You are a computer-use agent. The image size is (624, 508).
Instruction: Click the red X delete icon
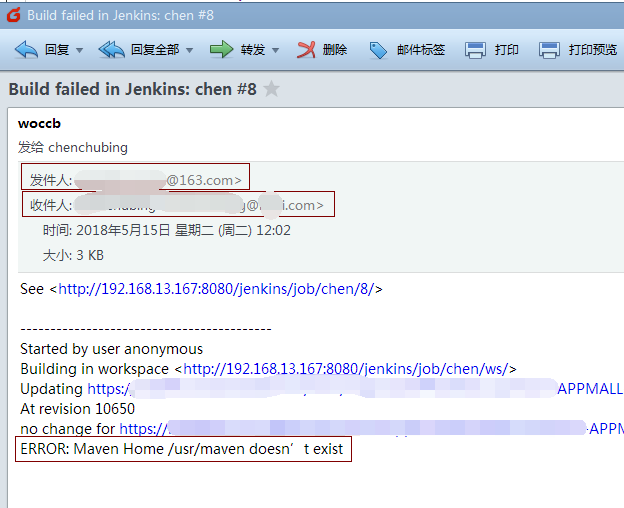306,50
